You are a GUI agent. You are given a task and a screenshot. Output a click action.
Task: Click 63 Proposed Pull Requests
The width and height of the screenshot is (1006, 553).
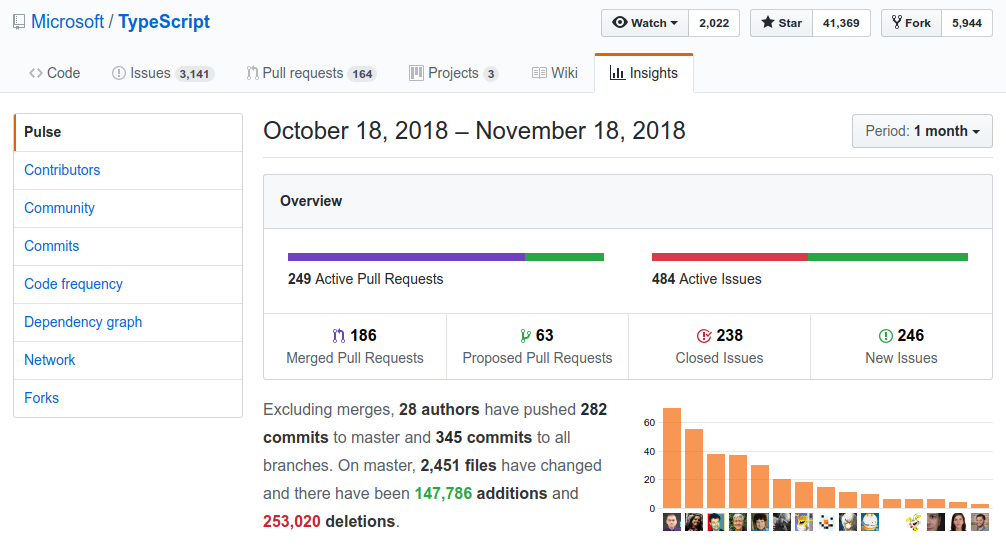pyautogui.click(x=537, y=346)
